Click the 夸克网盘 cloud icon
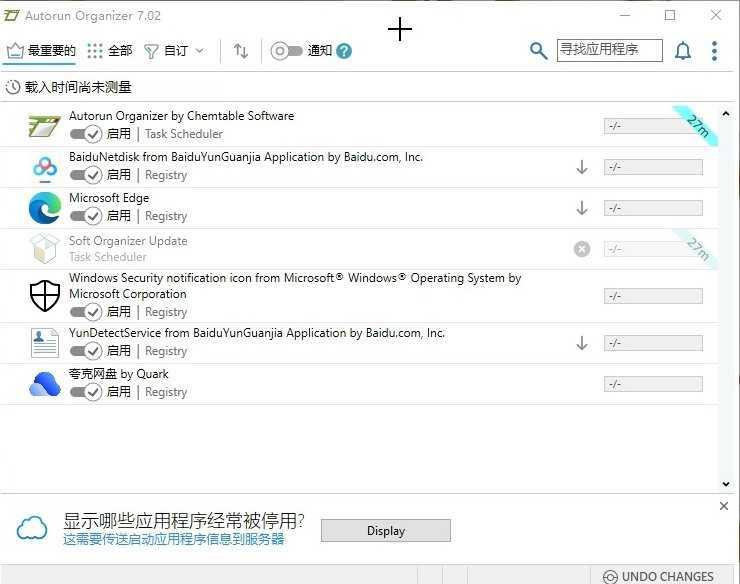 (x=45, y=383)
